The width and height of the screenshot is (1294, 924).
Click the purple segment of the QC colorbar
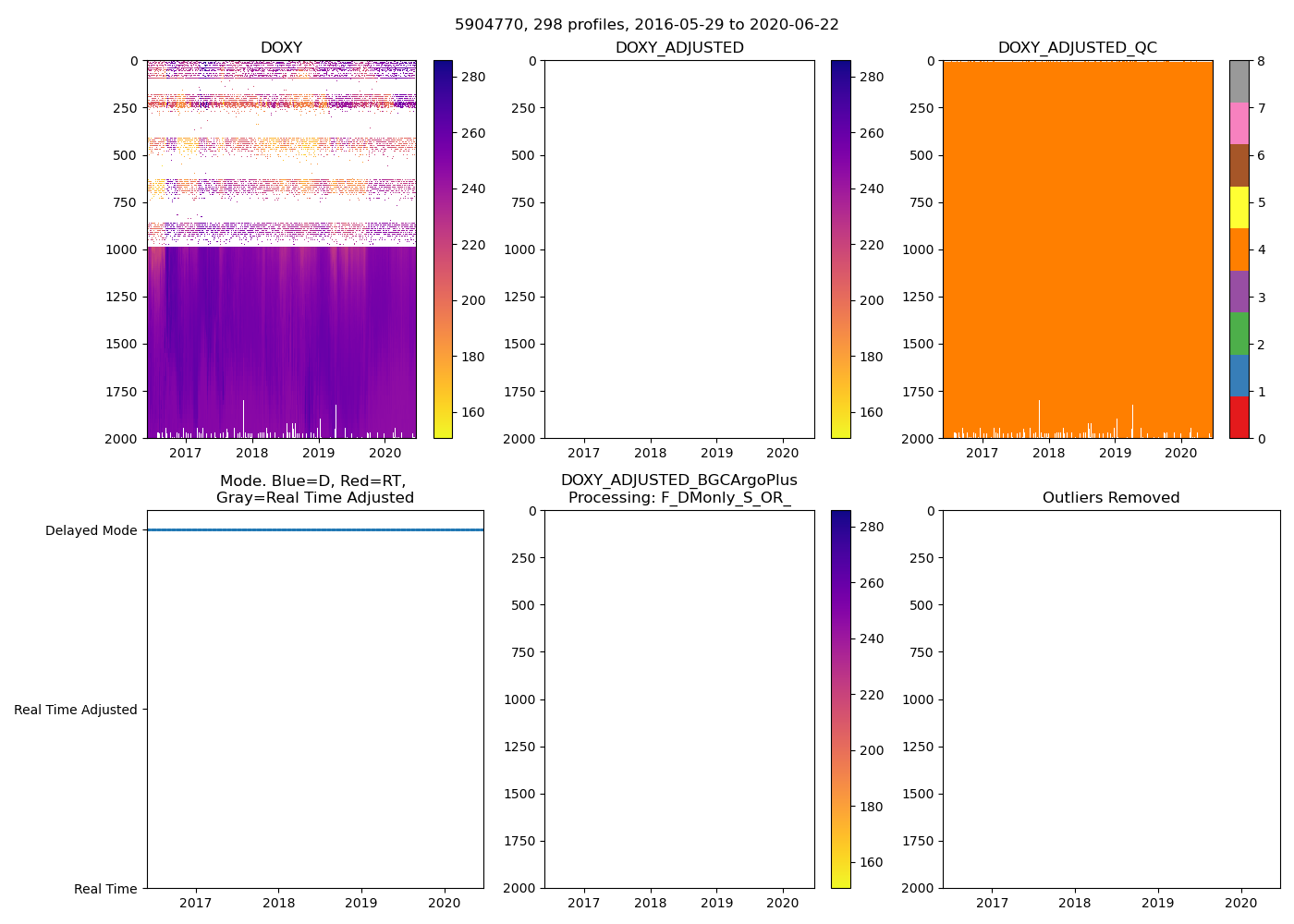pyautogui.click(x=1239, y=292)
